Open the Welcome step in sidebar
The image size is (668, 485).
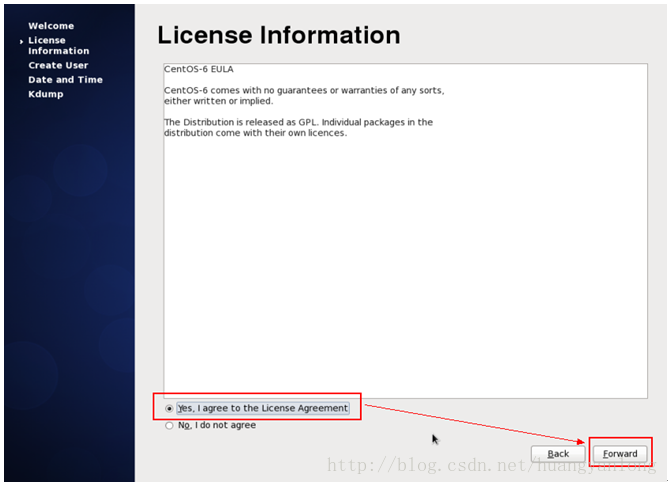click(x=51, y=26)
